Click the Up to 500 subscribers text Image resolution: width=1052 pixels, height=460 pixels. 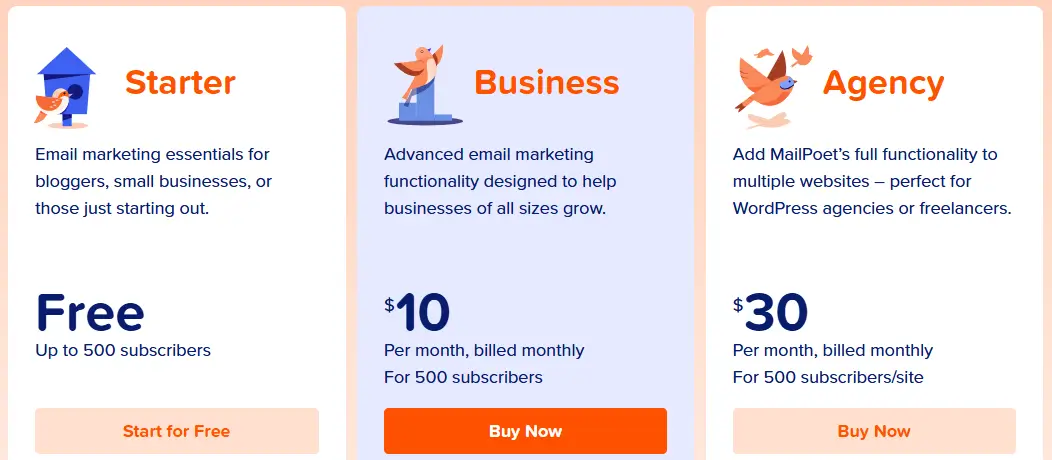[x=123, y=350]
